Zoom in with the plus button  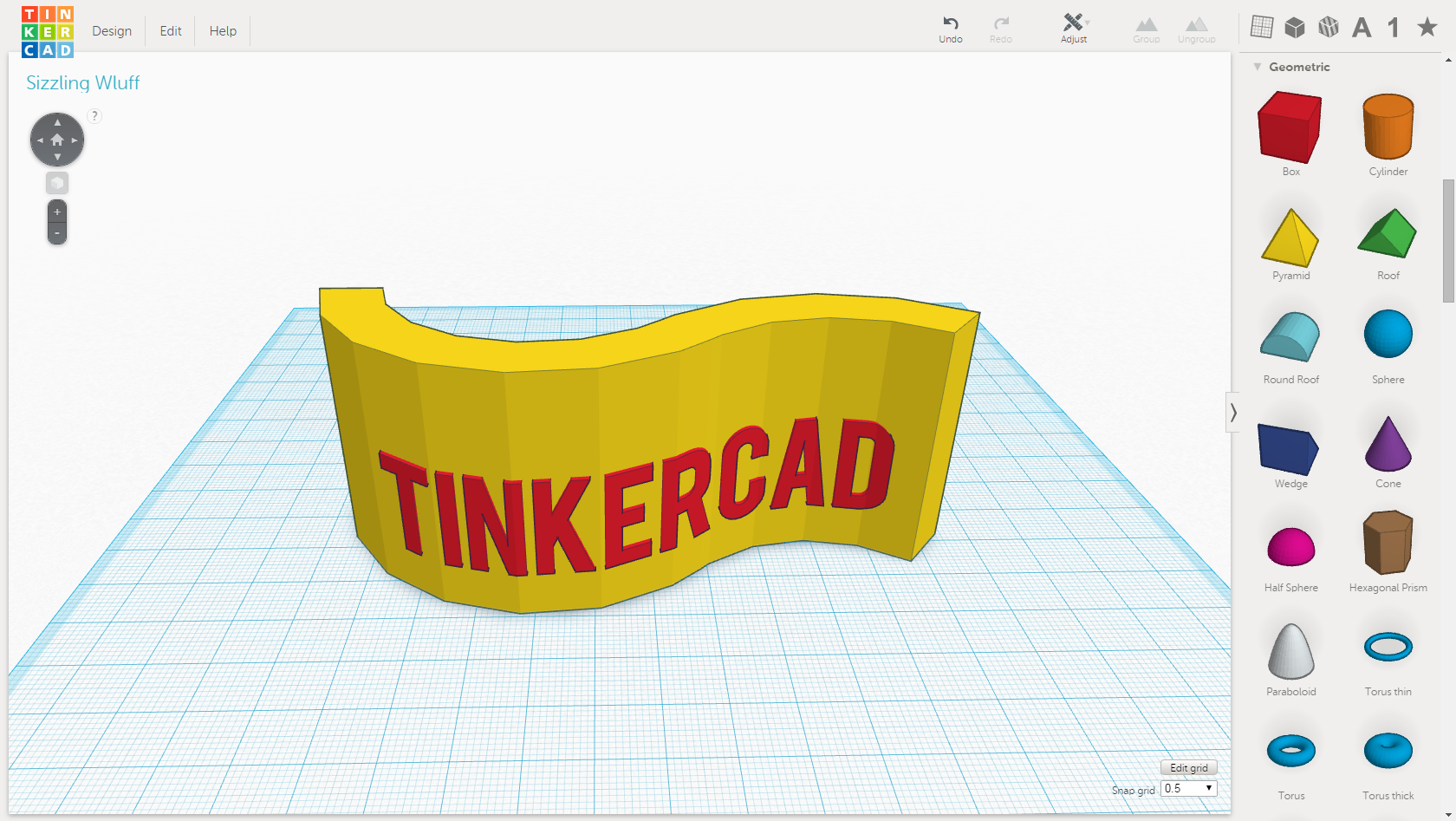[x=56, y=210]
